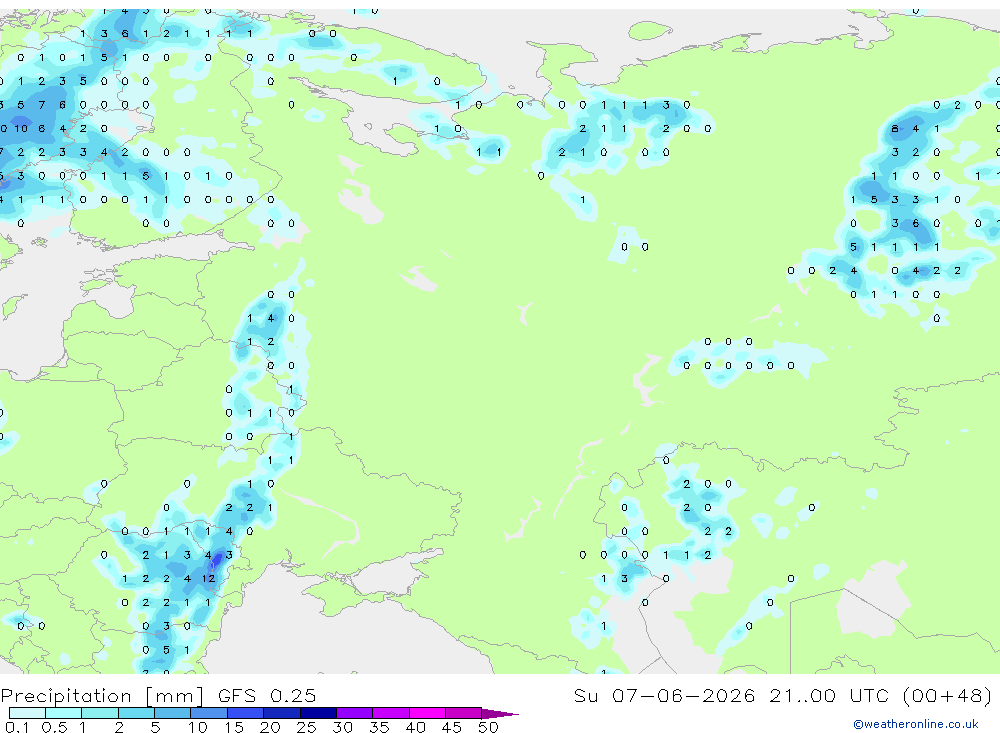Click the '12' precipitation value on the map
1000x733 pixels.
(x=209, y=579)
